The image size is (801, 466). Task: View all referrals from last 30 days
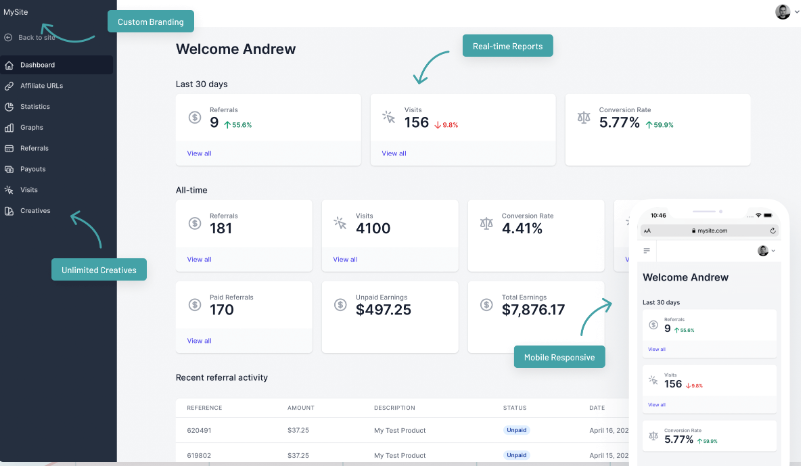coord(199,153)
